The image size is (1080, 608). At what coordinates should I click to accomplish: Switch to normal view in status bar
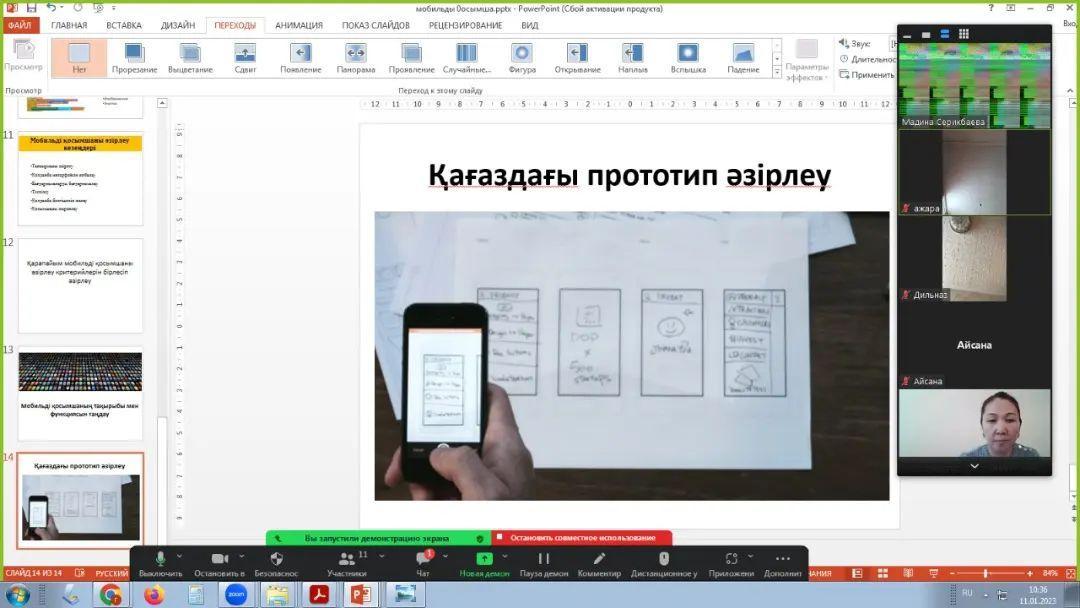coord(857,573)
